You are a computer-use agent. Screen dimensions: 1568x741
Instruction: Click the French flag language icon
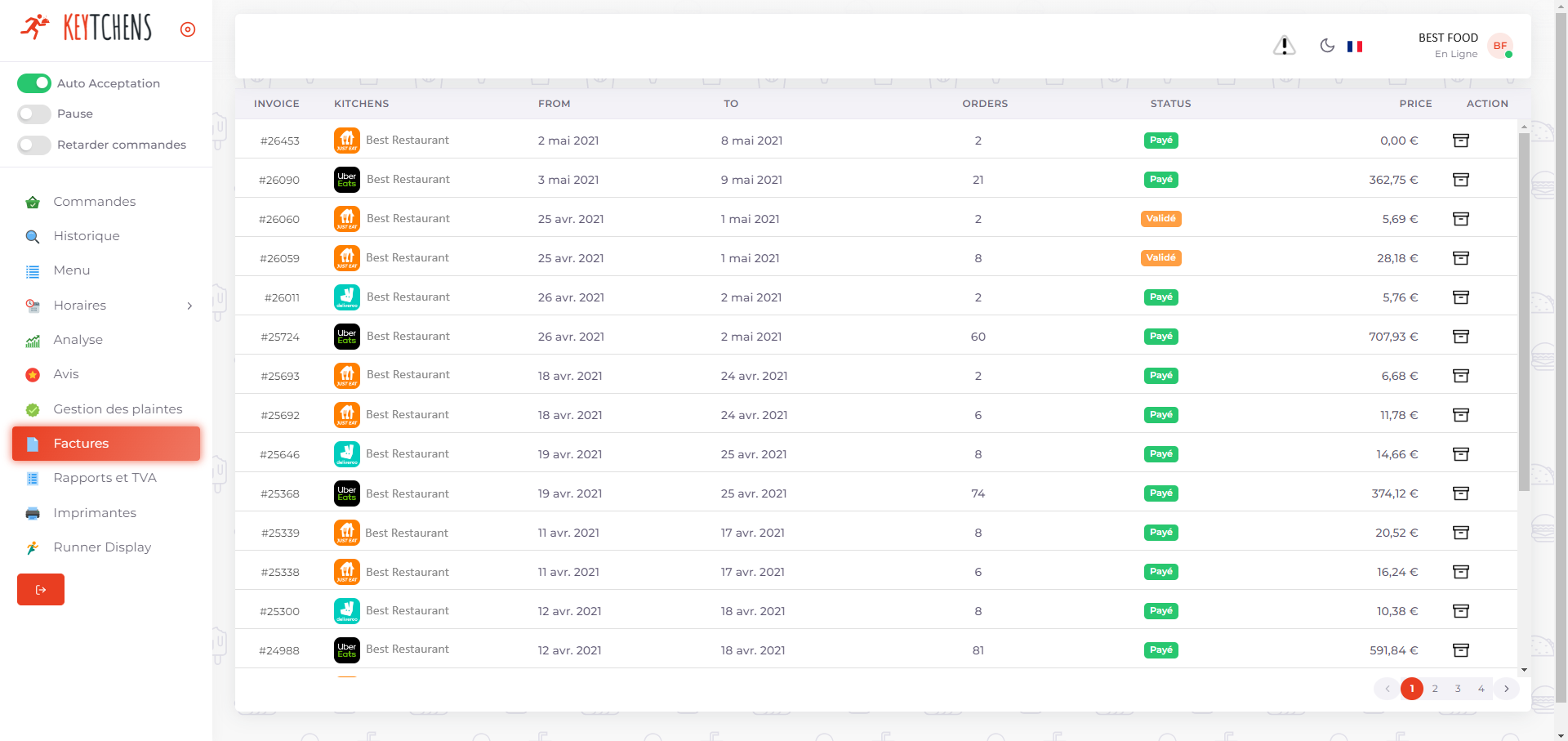point(1355,47)
